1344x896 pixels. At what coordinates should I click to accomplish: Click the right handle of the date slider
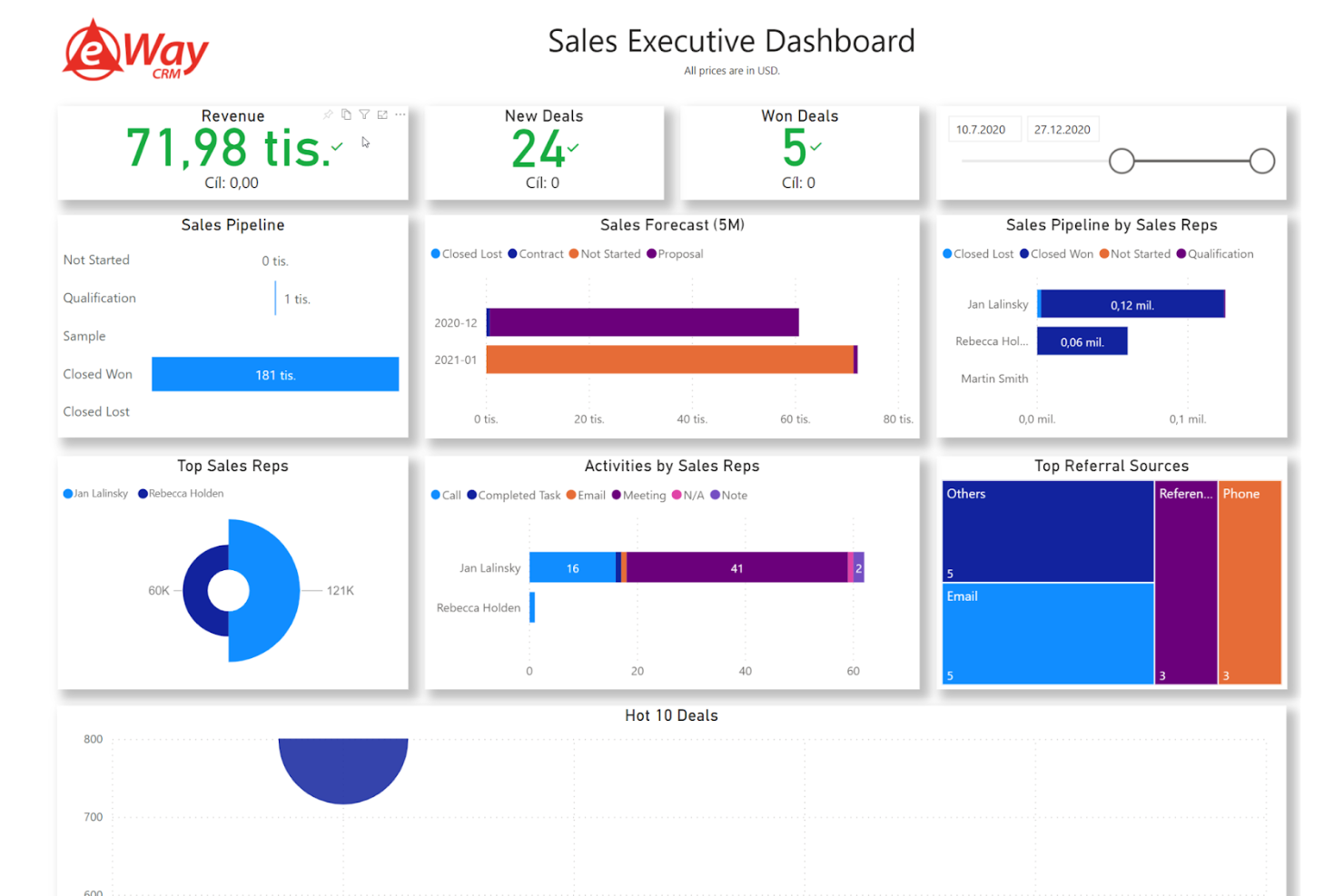tap(1261, 161)
